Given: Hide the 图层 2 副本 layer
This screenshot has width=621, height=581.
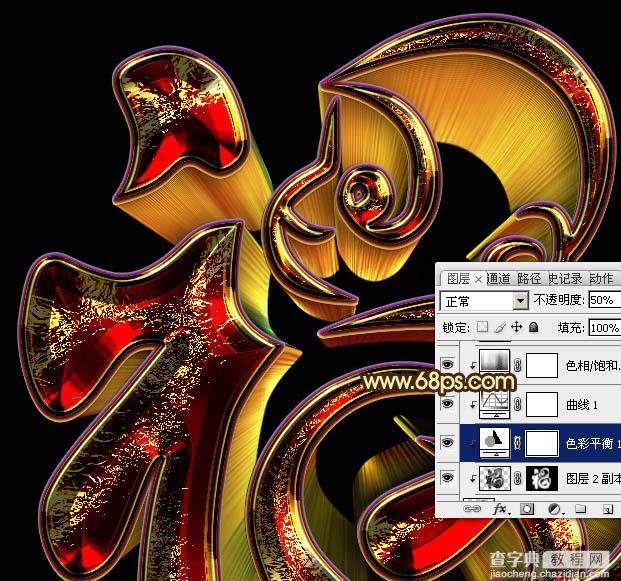Looking at the screenshot, I should [x=448, y=478].
